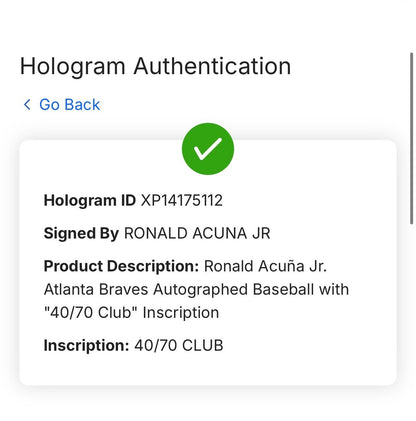Click the "40/70 Club" Inscription line

tap(131, 313)
